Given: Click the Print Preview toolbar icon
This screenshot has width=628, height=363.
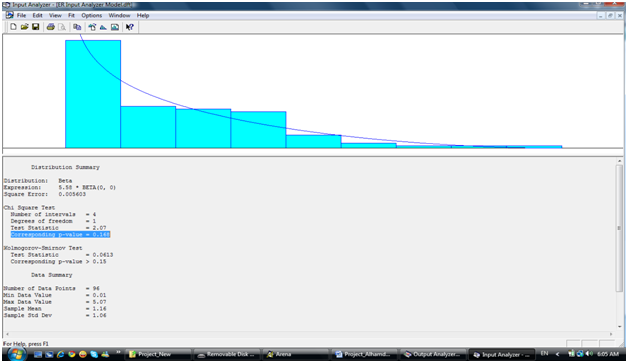Looking at the screenshot, I should (62, 27).
